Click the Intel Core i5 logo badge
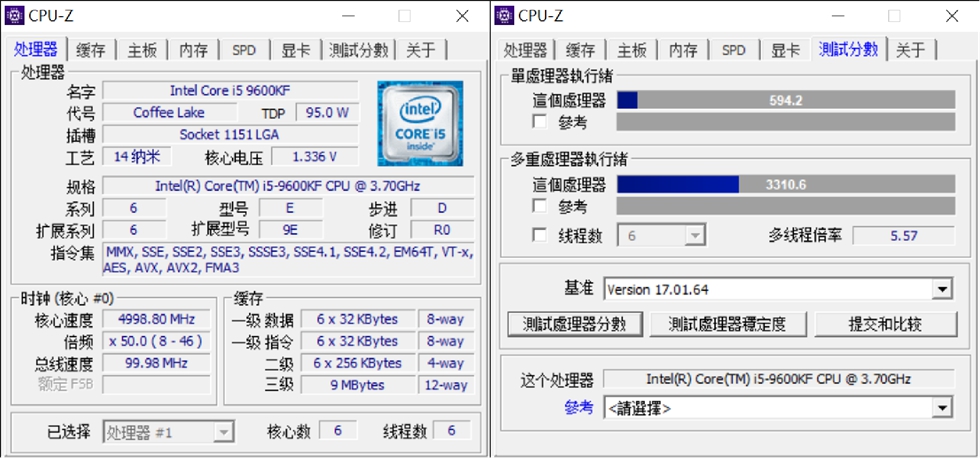 click(x=420, y=124)
